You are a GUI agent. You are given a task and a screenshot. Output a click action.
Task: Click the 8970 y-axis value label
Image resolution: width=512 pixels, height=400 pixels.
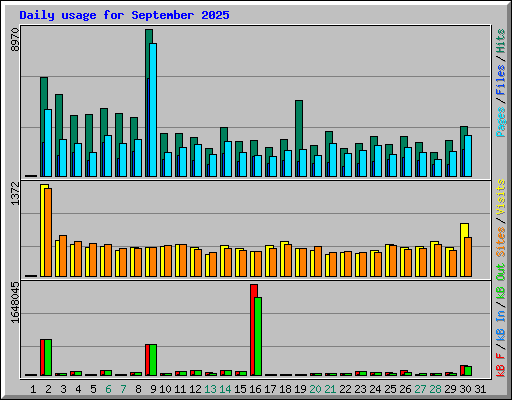(15, 40)
